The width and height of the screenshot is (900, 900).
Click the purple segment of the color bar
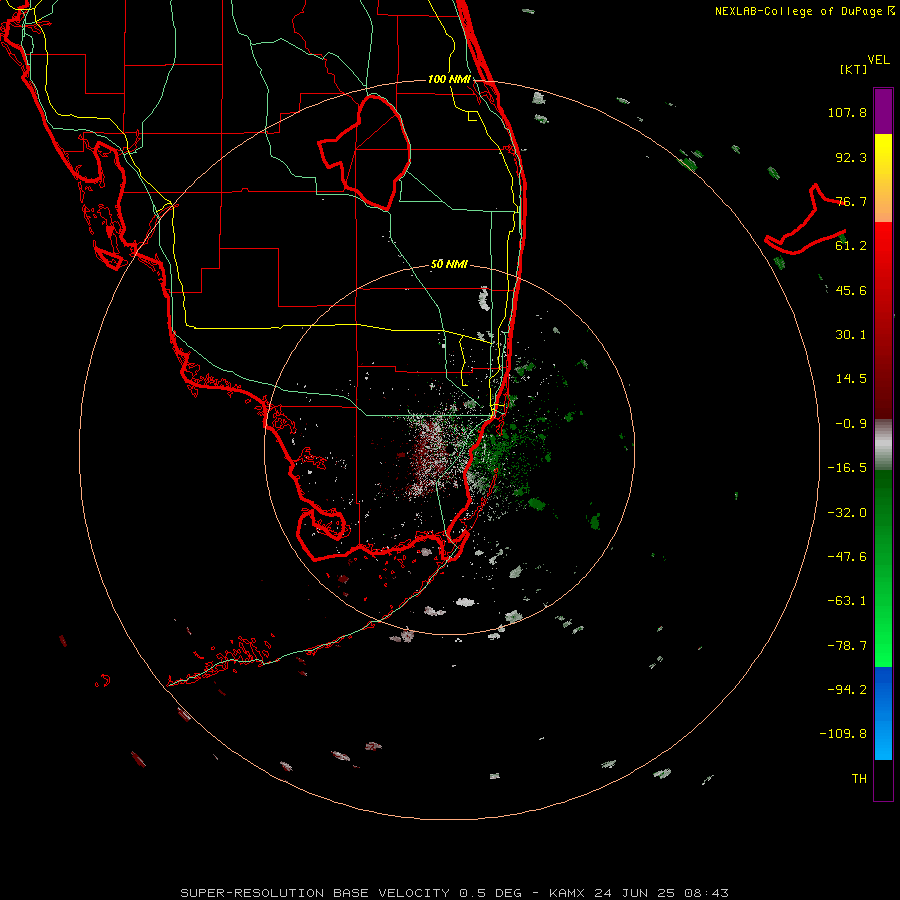click(x=883, y=111)
